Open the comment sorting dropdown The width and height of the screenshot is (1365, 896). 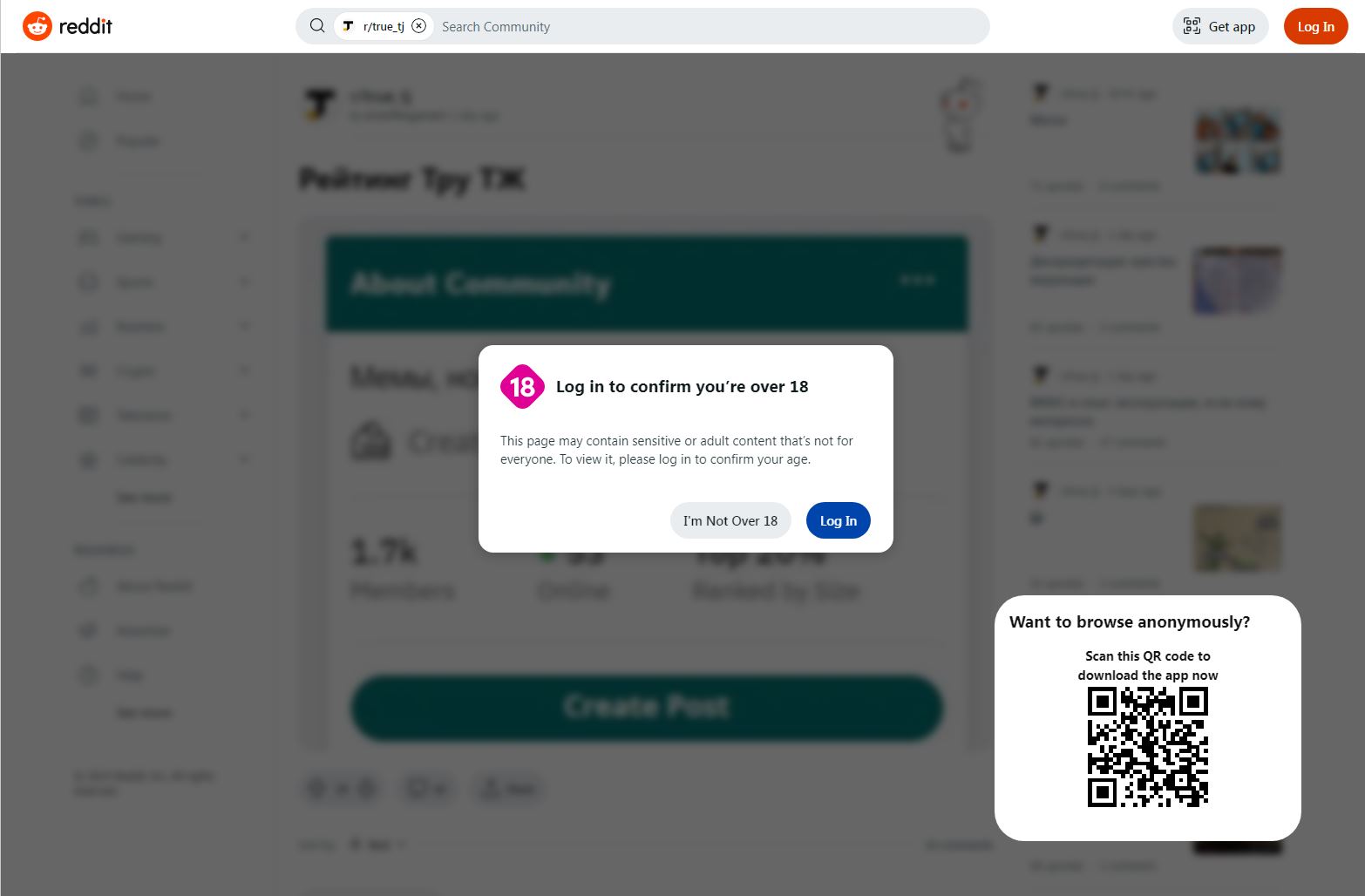[x=377, y=844]
